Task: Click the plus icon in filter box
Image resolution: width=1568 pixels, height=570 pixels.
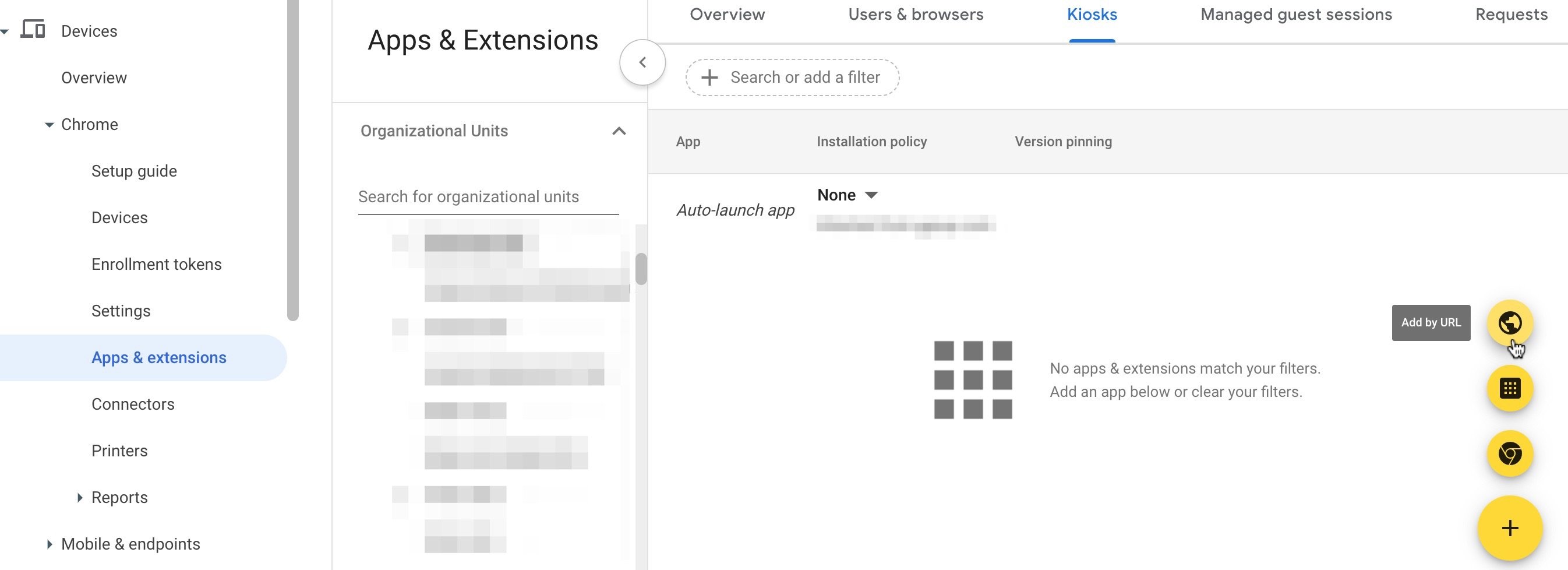Action: pyautogui.click(x=709, y=78)
